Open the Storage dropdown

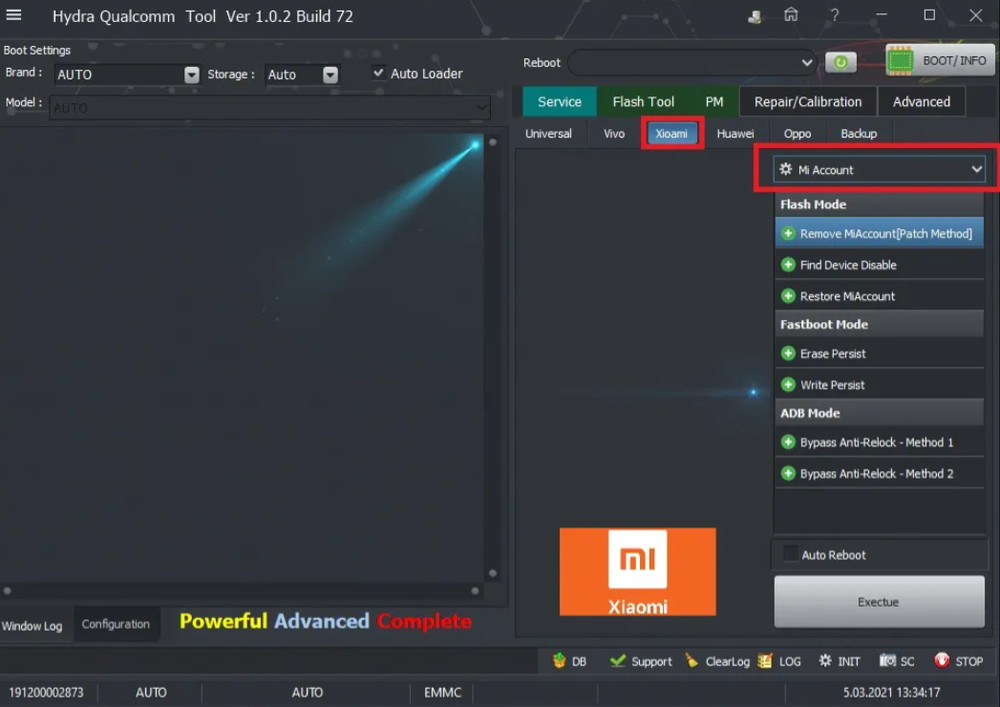pos(330,75)
